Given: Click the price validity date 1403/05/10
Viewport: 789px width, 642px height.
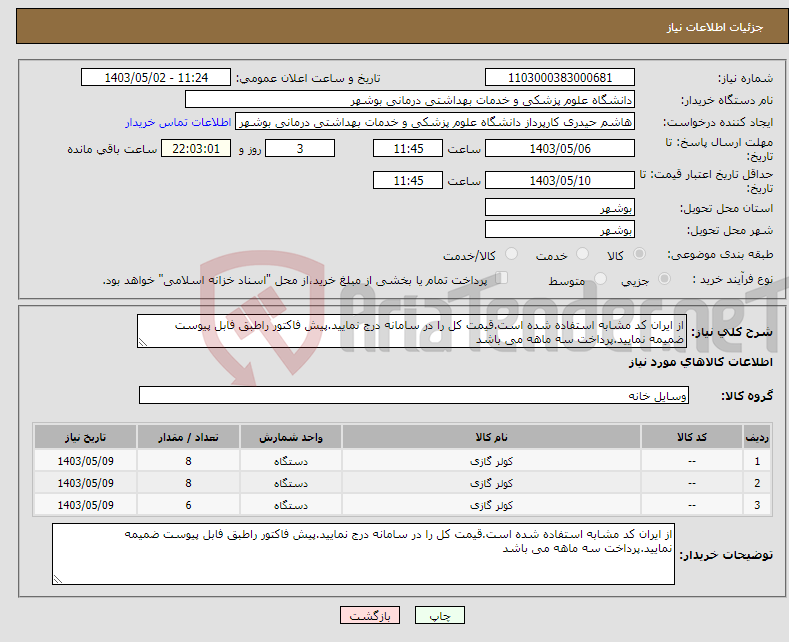Looking at the screenshot, I should 560,180.
